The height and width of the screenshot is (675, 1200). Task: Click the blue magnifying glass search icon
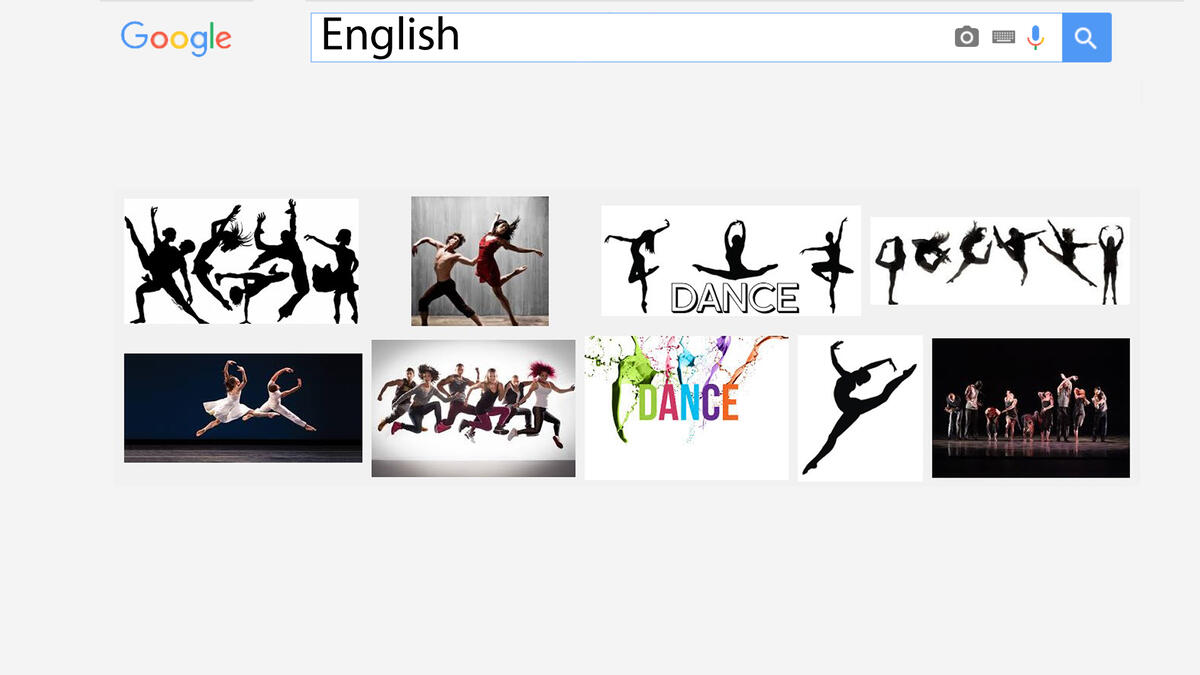click(x=1086, y=36)
